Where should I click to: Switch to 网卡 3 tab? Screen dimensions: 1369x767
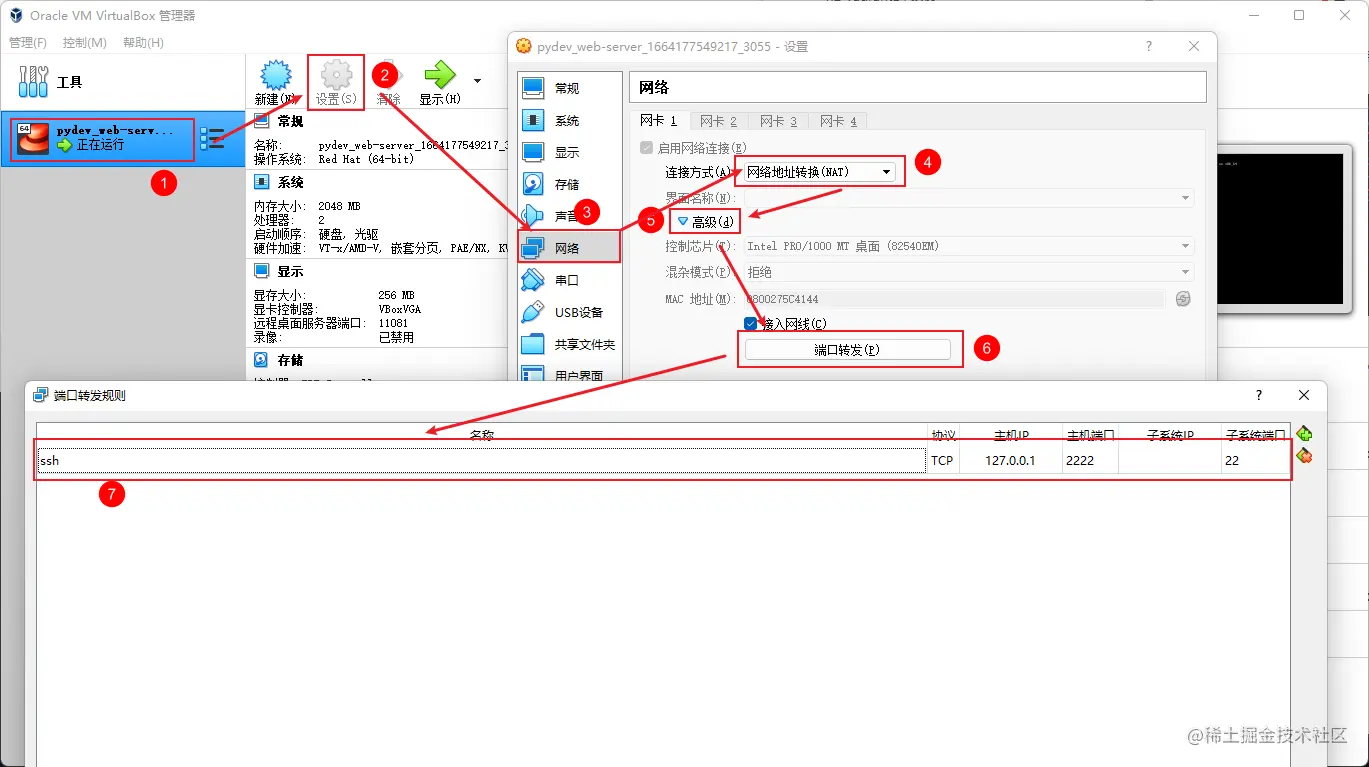point(778,121)
